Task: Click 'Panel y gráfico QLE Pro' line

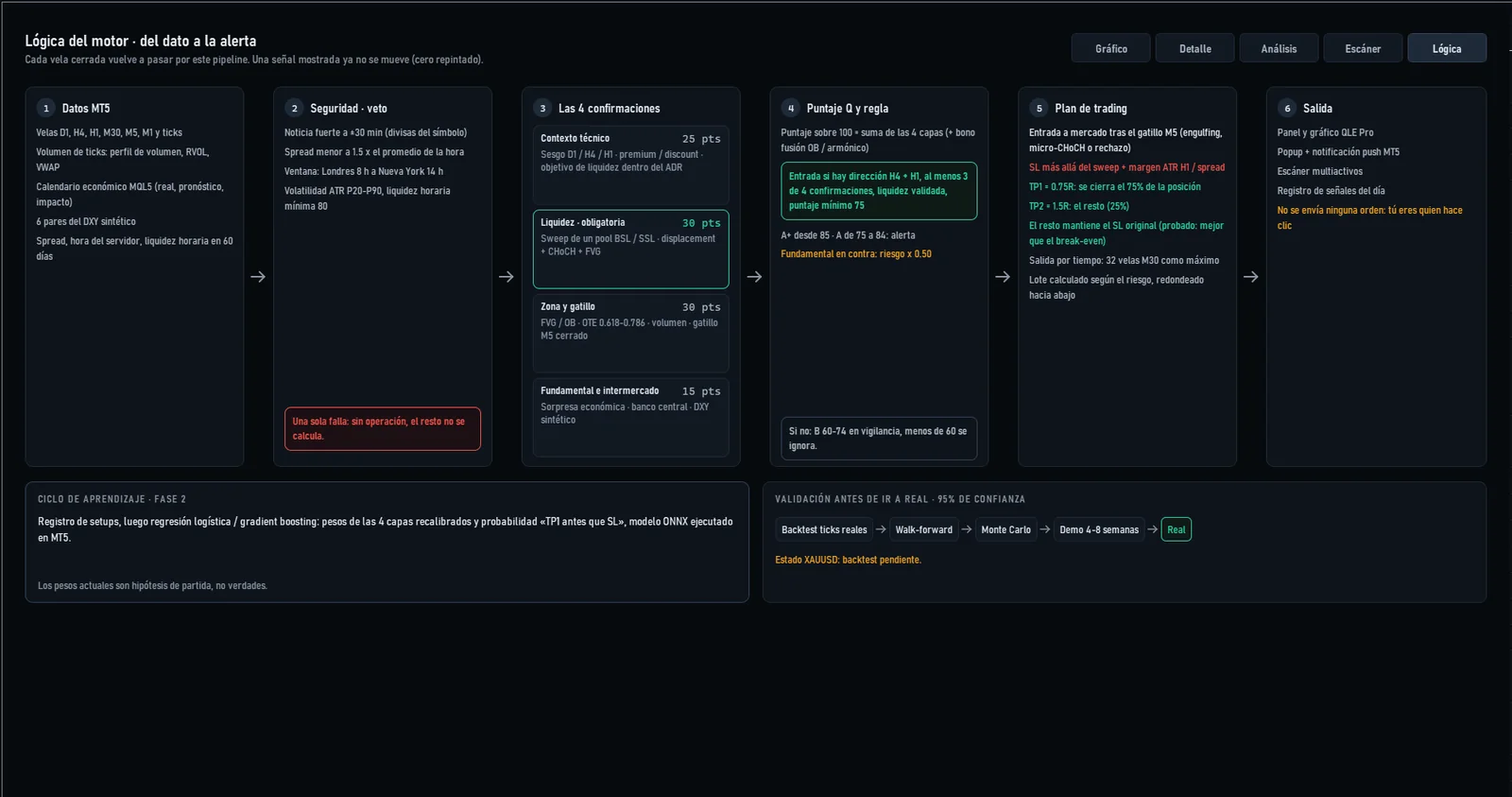Action: tap(1326, 133)
